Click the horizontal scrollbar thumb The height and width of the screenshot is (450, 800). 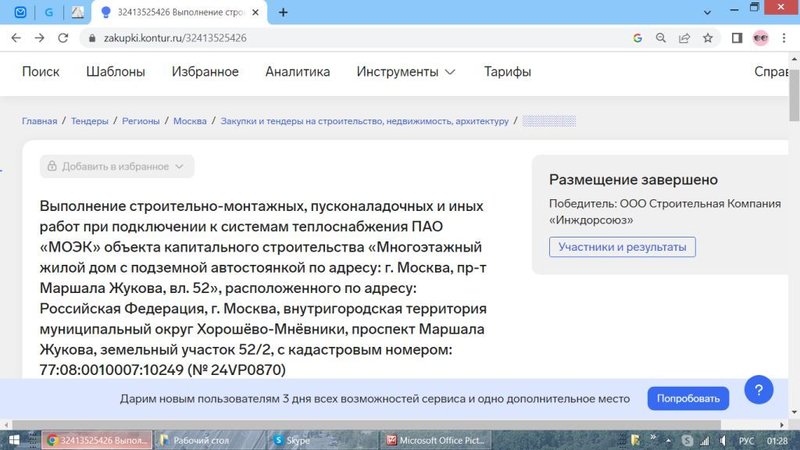366,424
